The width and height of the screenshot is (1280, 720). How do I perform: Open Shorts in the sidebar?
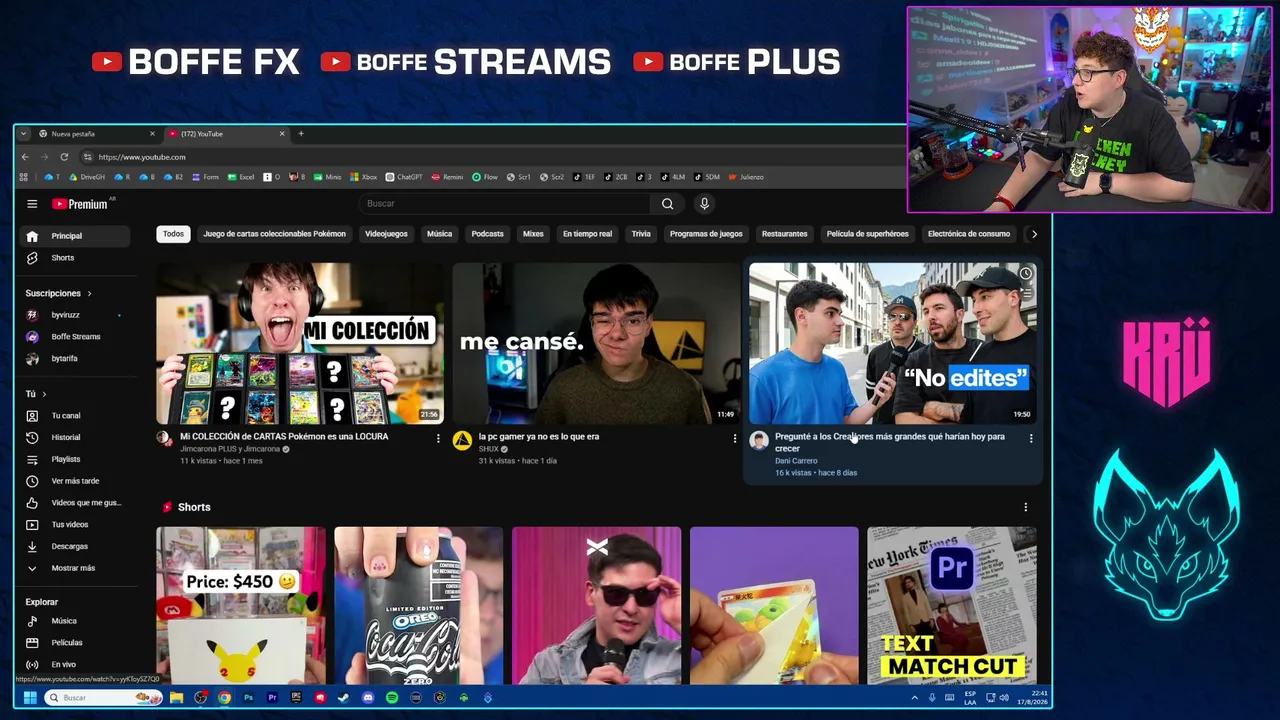point(75,258)
